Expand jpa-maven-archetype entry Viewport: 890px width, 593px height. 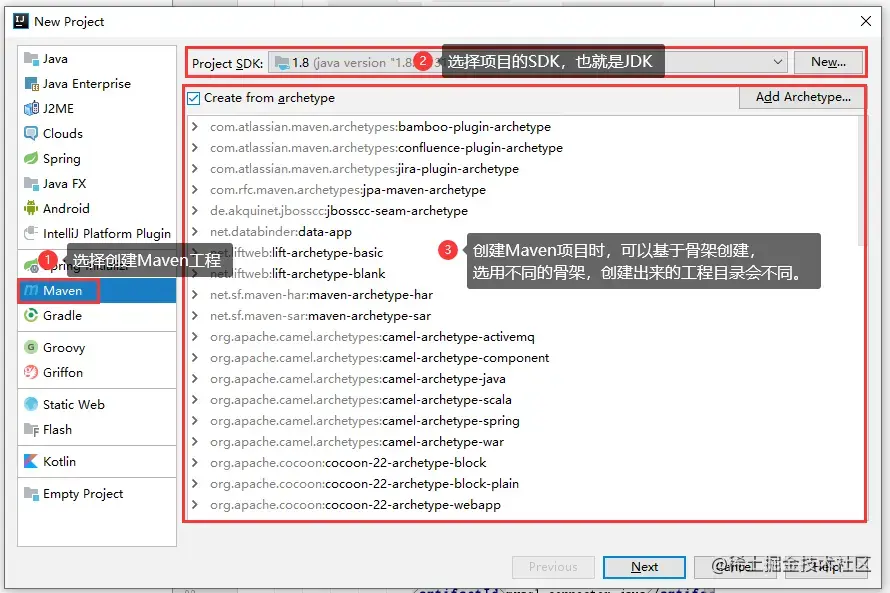(195, 190)
